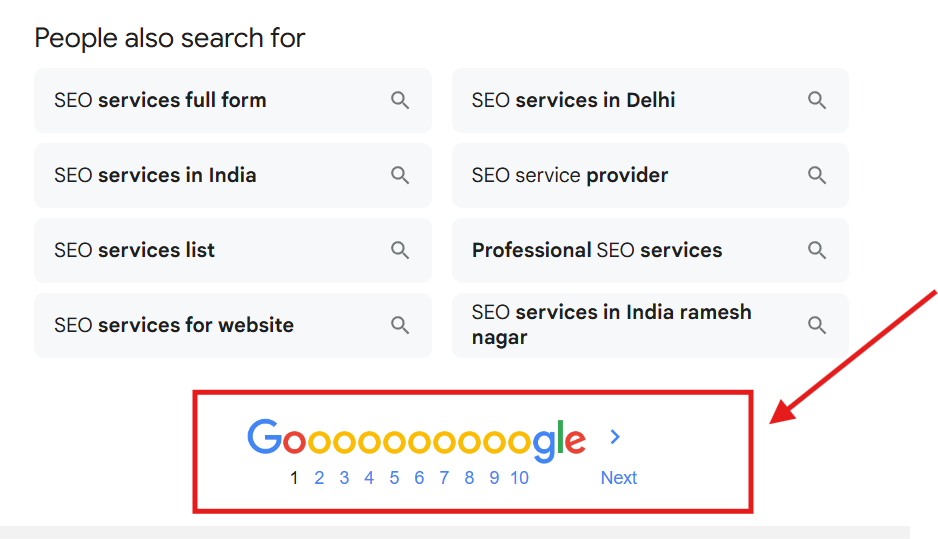Click the next page chevron arrow
Viewport: 938px width, 539px height.
click(x=615, y=437)
